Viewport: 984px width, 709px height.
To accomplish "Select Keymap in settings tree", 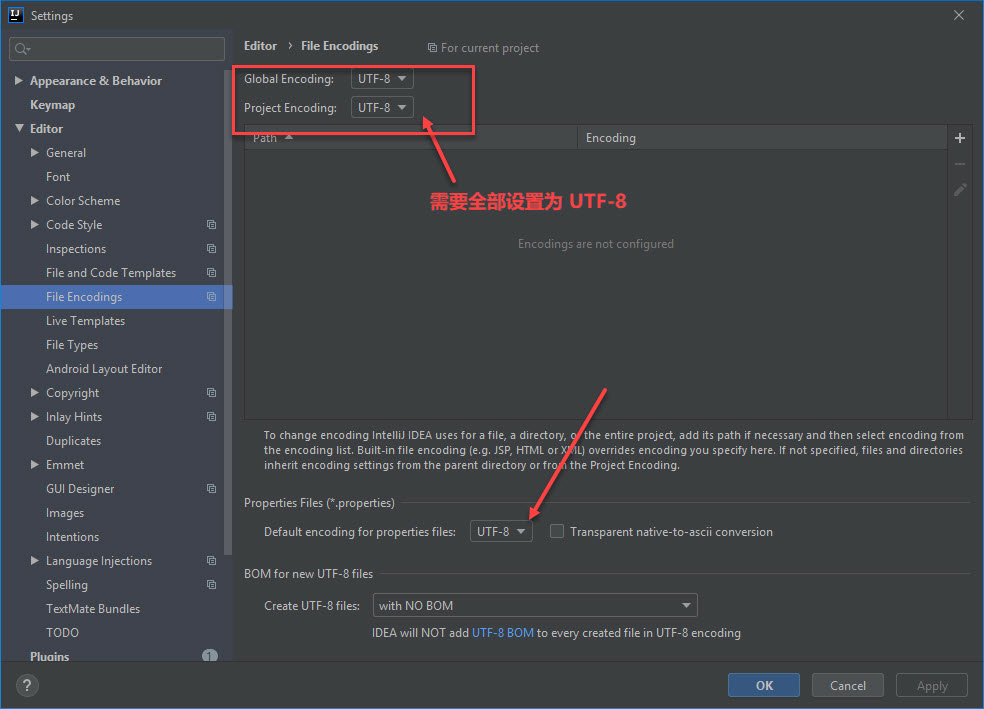I will [x=53, y=105].
